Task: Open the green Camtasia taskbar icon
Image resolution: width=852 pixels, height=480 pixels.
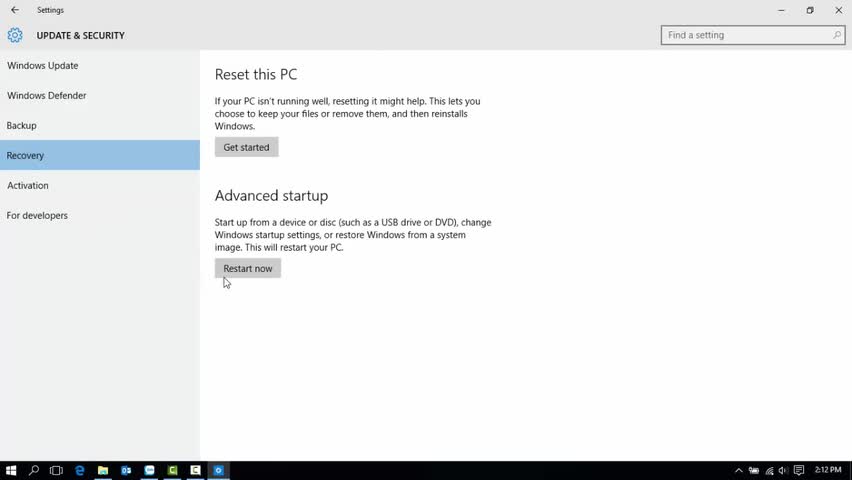Action: [173, 470]
